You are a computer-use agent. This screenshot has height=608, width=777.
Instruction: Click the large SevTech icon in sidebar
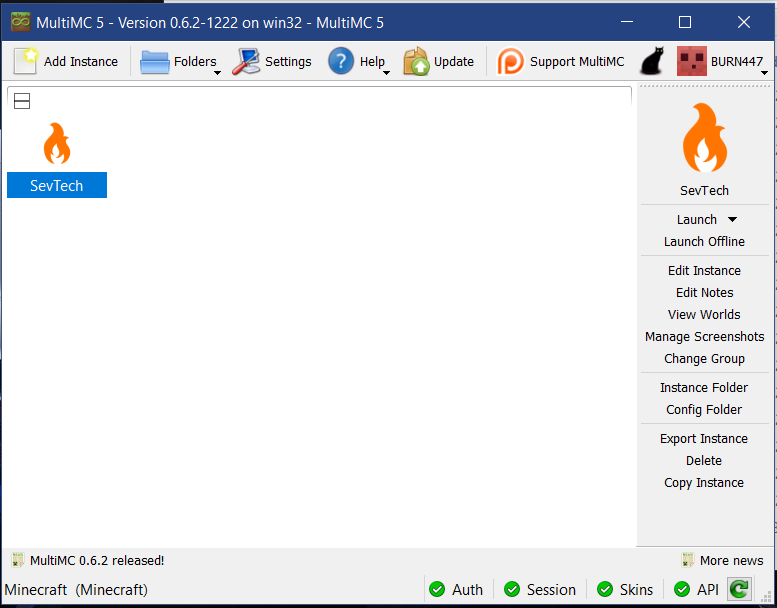(x=705, y=137)
